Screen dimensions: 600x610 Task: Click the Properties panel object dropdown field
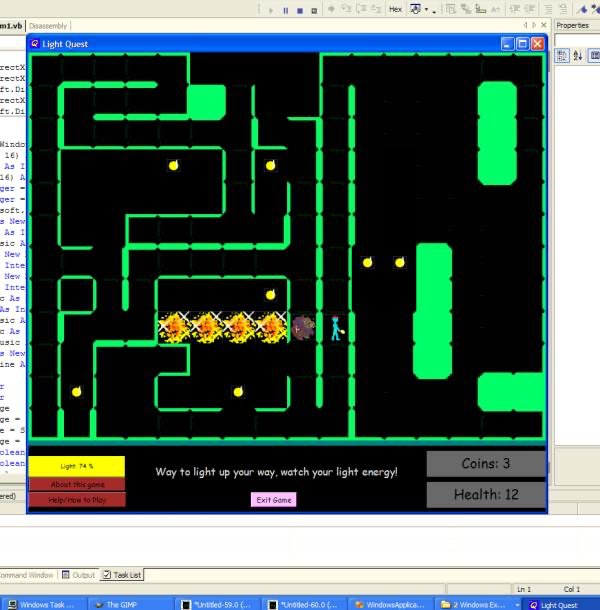coord(577,40)
